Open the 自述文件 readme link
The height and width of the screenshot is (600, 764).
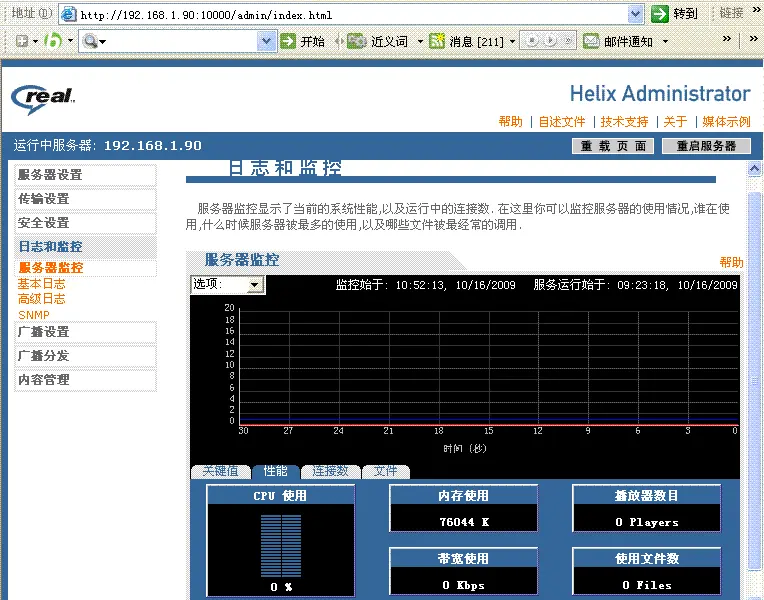(x=561, y=121)
